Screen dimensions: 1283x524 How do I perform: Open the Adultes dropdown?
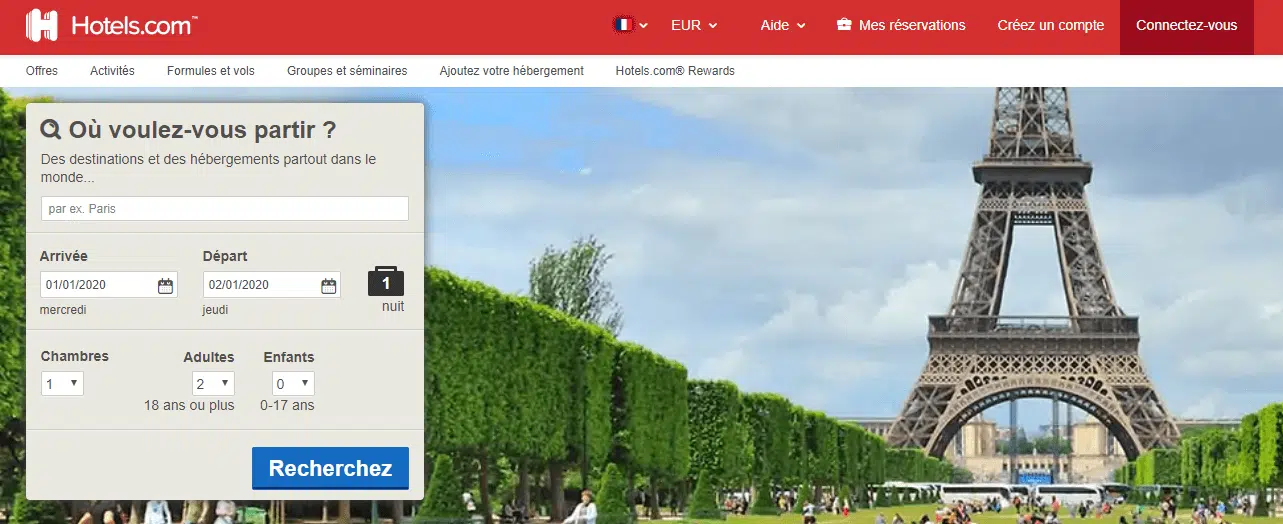tap(213, 384)
